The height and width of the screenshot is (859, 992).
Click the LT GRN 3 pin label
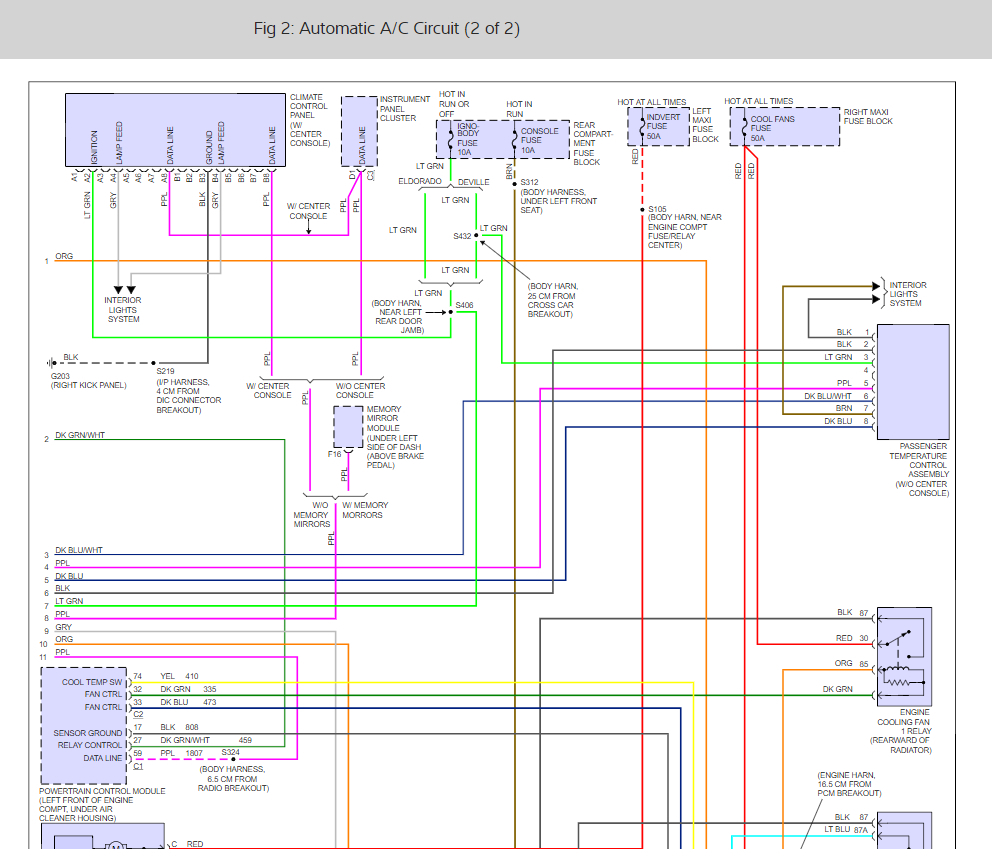[846, 357]
